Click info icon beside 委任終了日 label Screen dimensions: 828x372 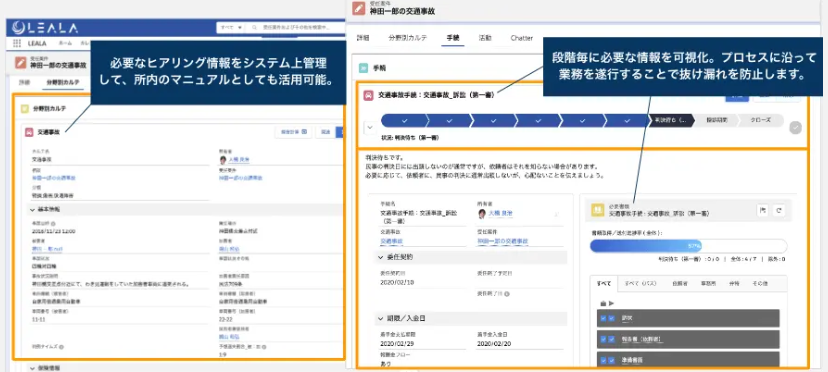click(507, 293)
